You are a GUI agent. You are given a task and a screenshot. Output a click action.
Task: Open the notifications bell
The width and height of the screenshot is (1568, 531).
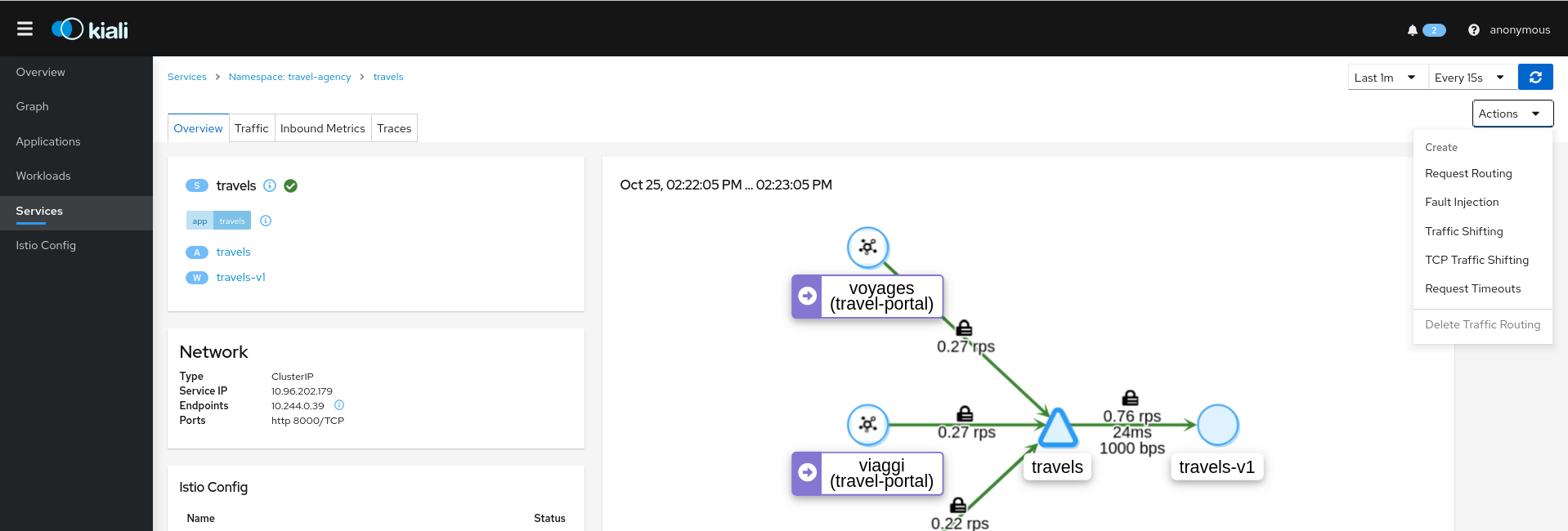click(1412, 30)
